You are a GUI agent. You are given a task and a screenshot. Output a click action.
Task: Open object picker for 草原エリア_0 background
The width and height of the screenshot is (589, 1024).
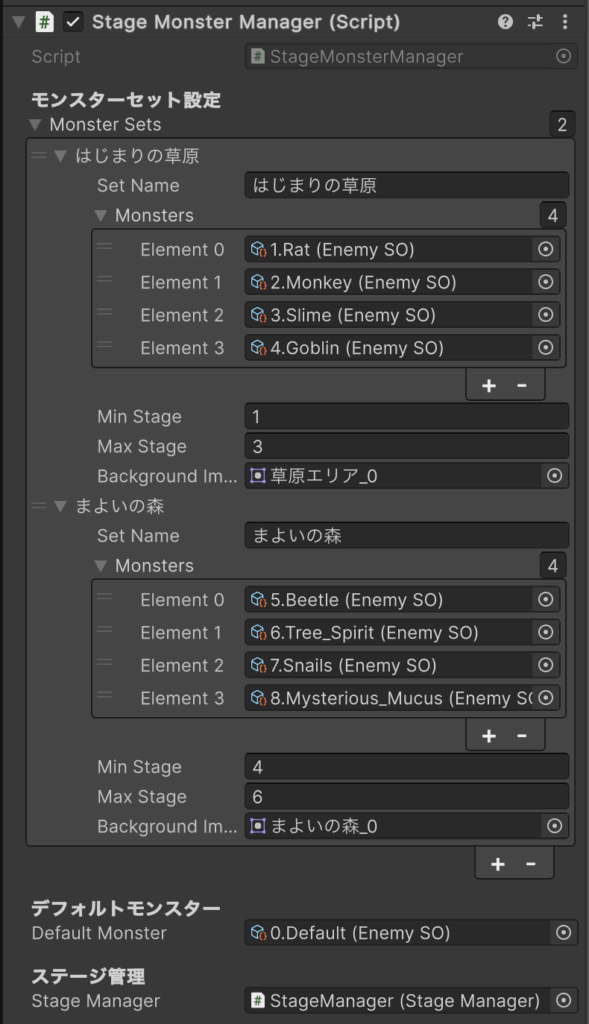[x=554, y=476]
